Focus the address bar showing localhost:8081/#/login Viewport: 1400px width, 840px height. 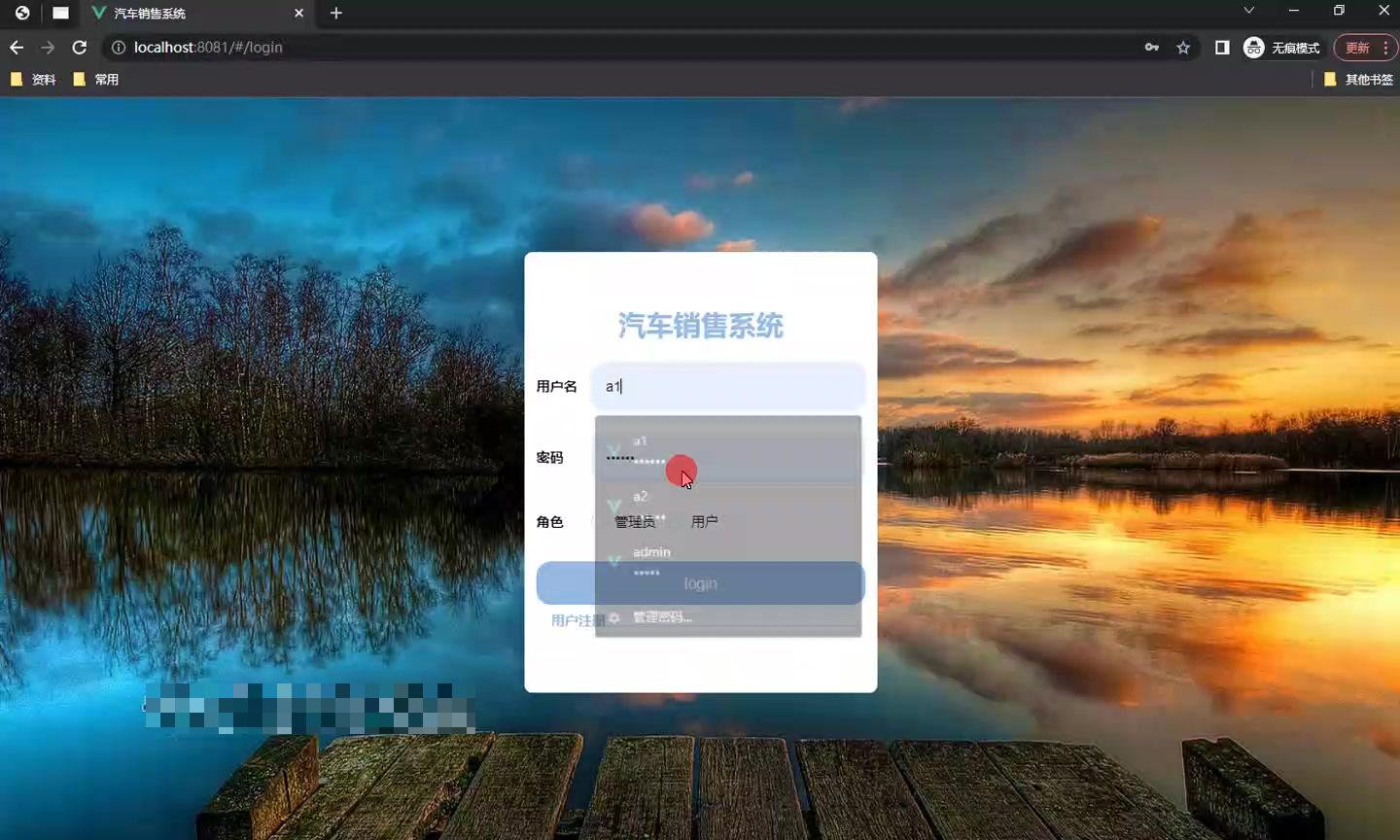[622, 48]
